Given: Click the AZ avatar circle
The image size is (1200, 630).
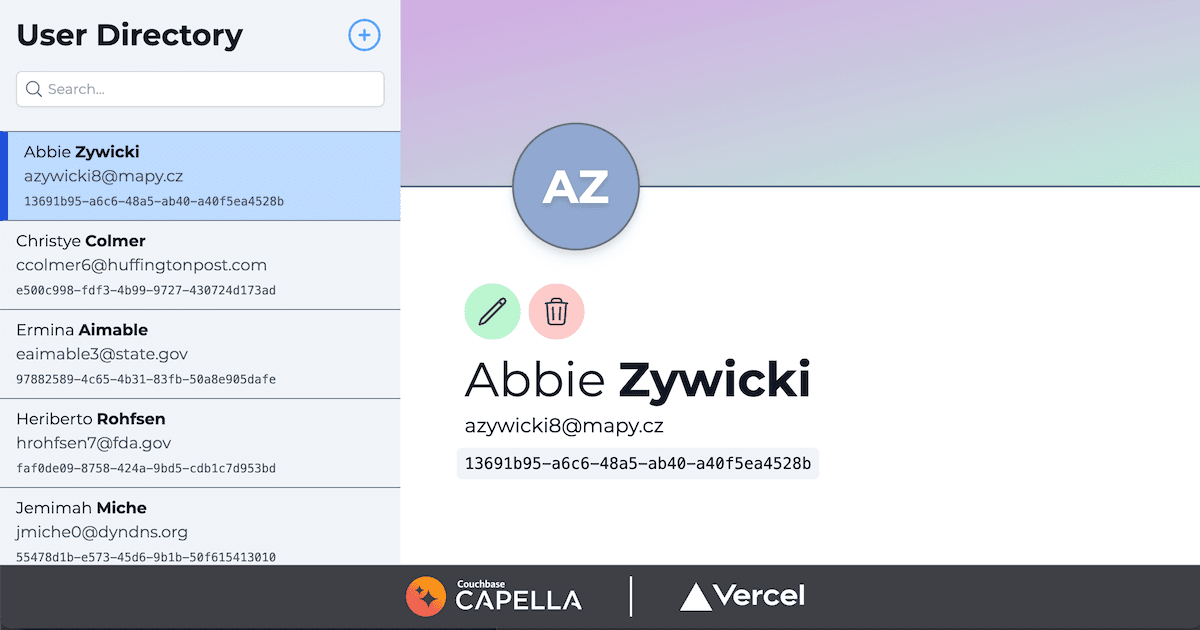Looking at the screenshot, I should tap(576, 187).
